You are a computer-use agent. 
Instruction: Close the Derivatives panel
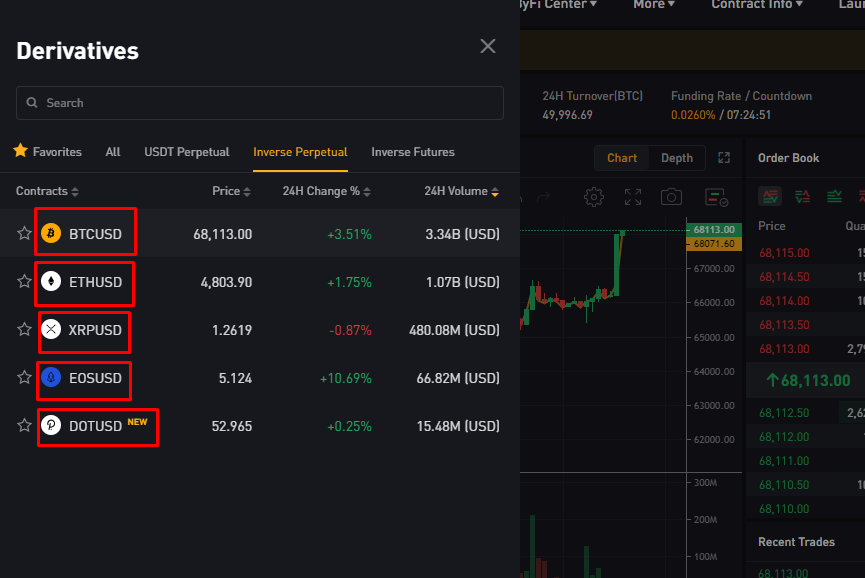pos(488,46)
